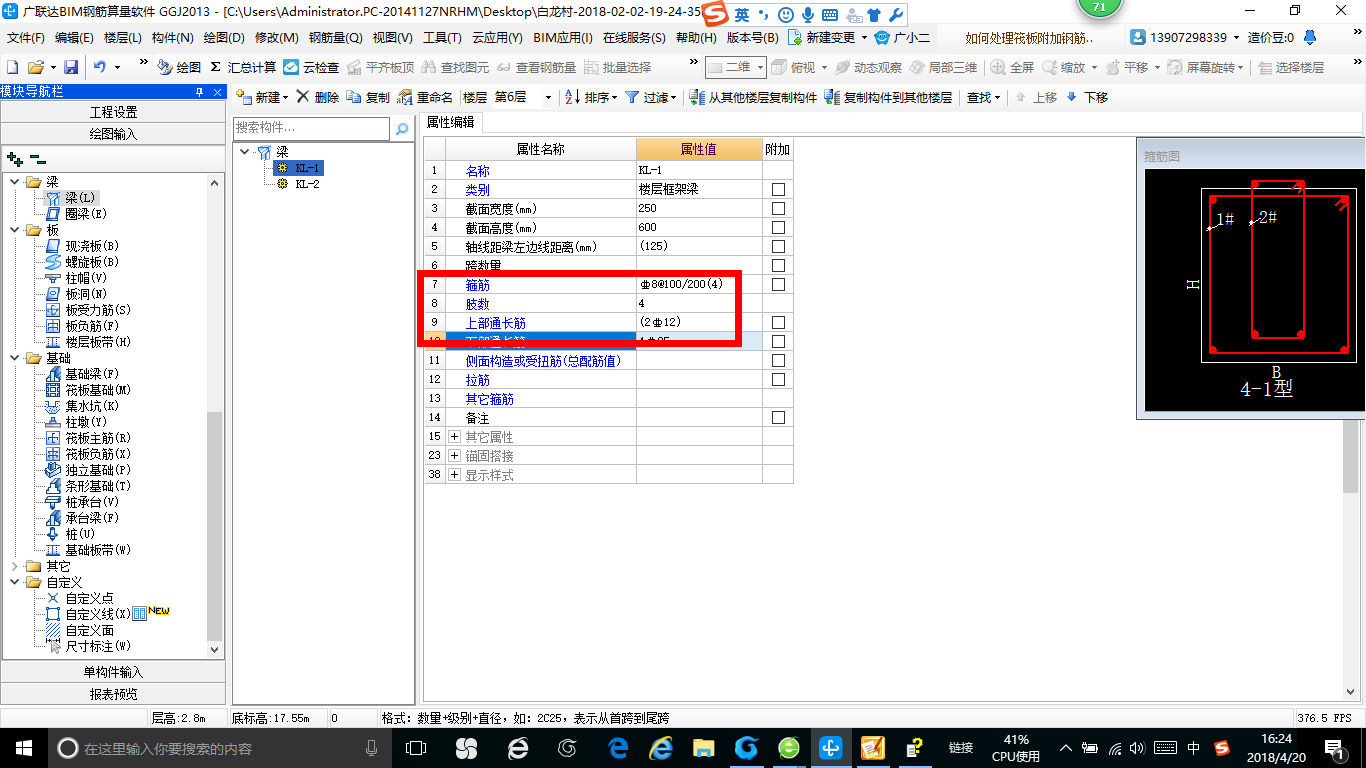The height and width of the screenshot is (768, 1366).
Task: Click 重命名 rename button
Action: 425,97
